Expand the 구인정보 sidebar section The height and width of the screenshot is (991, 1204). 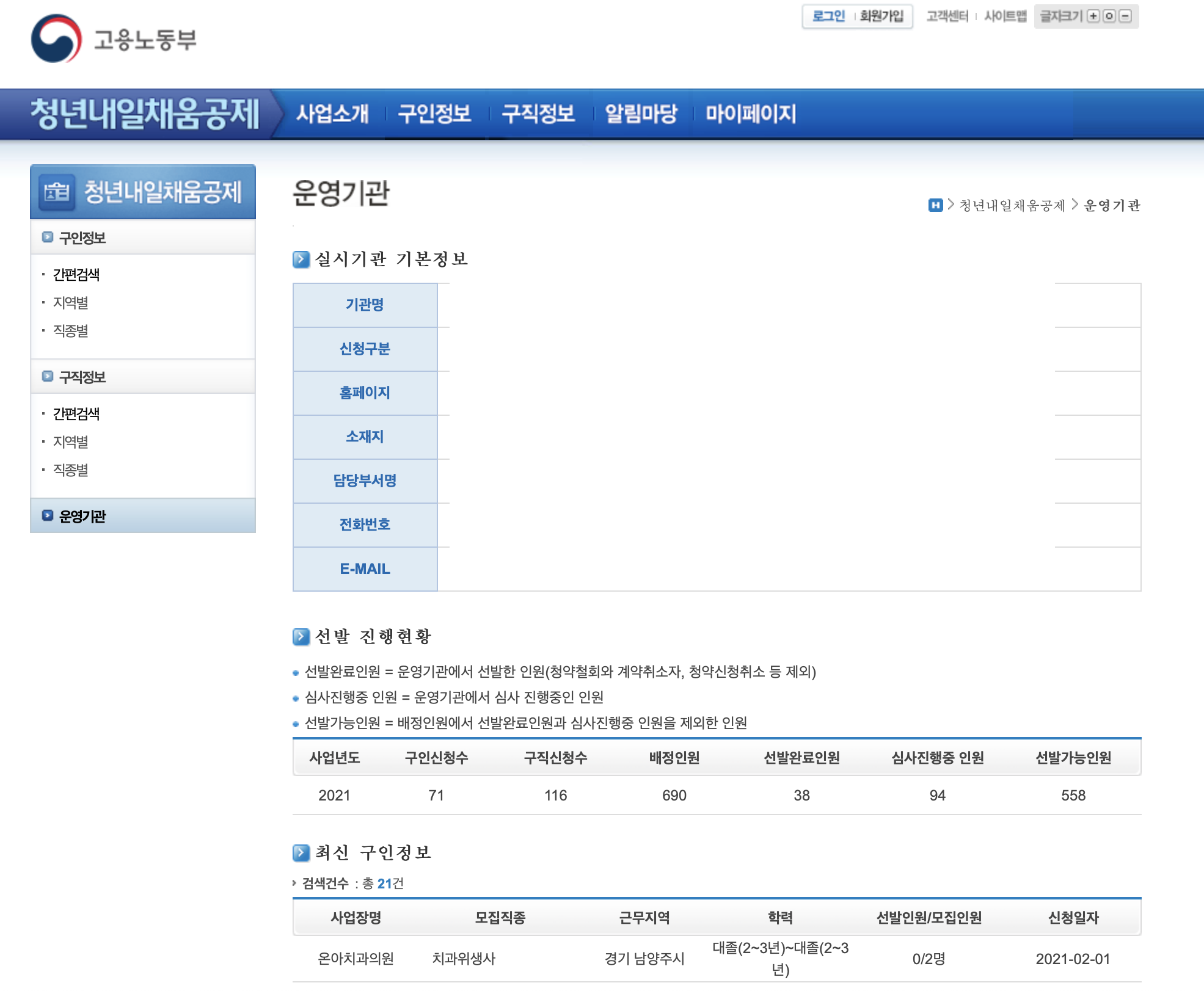82,238
